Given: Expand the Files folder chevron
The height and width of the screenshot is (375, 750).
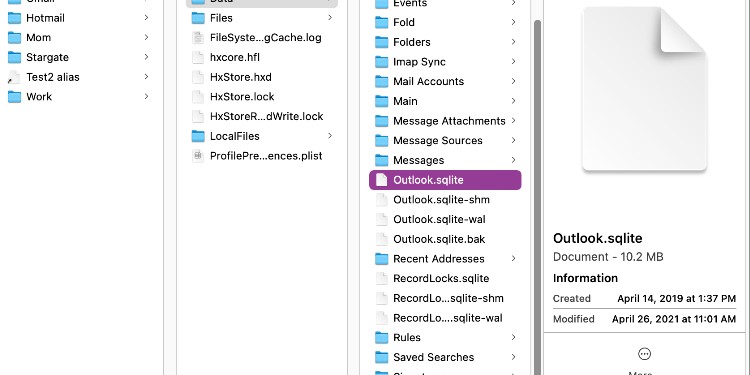Looking at the screenshot, I should click(330, 18).
